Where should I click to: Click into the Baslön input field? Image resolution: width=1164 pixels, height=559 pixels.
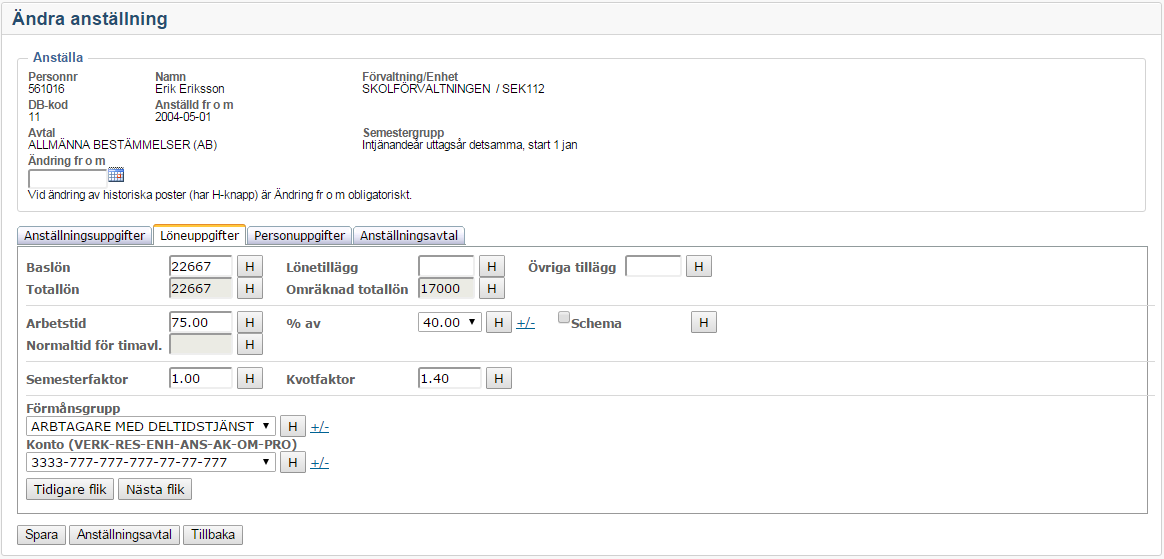point(200,267)
